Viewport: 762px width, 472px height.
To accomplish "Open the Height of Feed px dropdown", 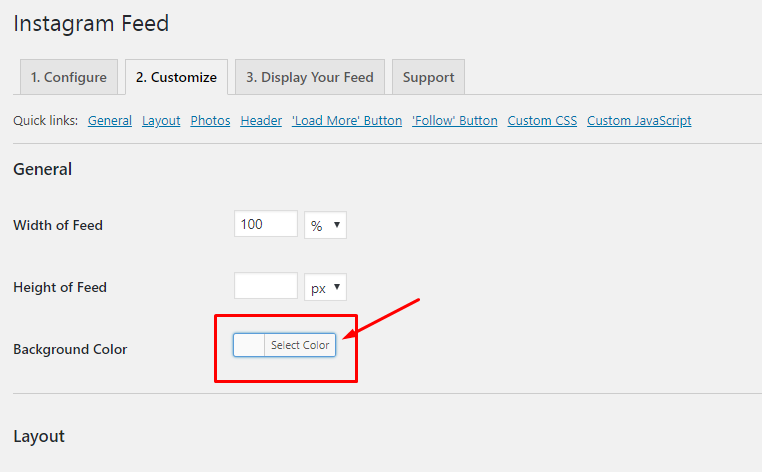I will click(325, 287).
